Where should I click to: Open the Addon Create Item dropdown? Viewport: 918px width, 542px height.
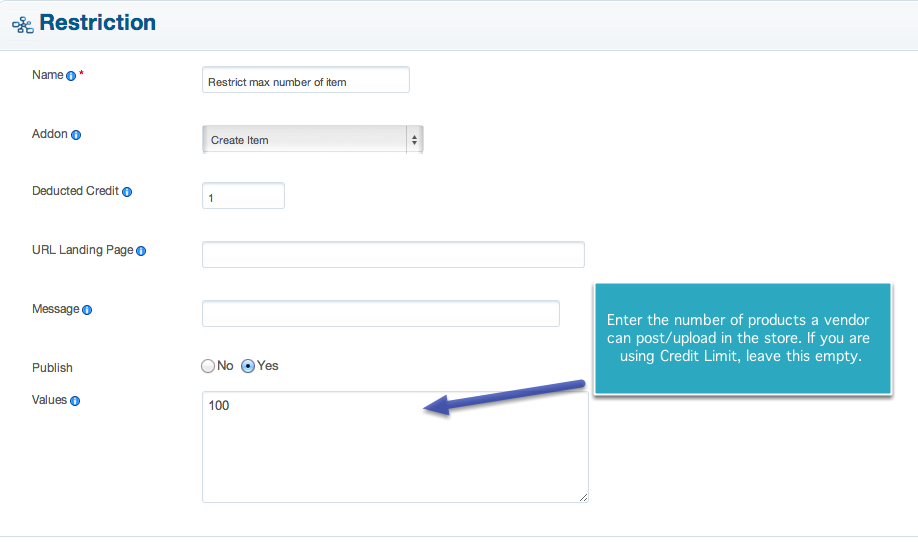coord(313,140)
